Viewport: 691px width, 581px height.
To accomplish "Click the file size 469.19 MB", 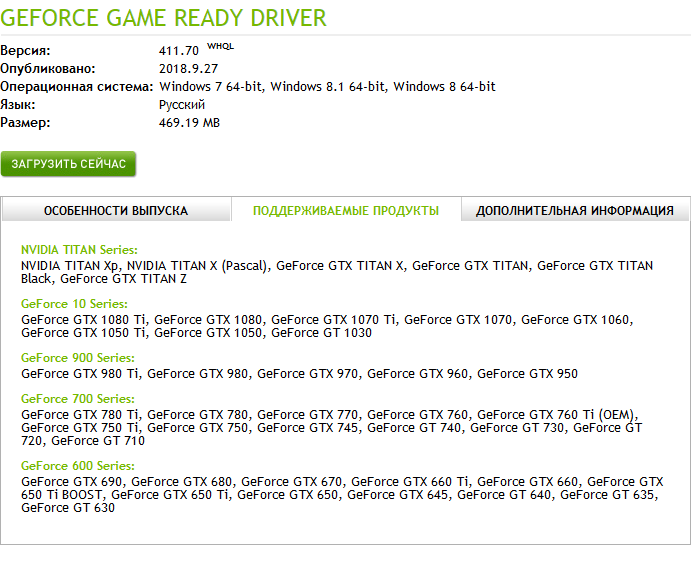I will pos(189,123).
